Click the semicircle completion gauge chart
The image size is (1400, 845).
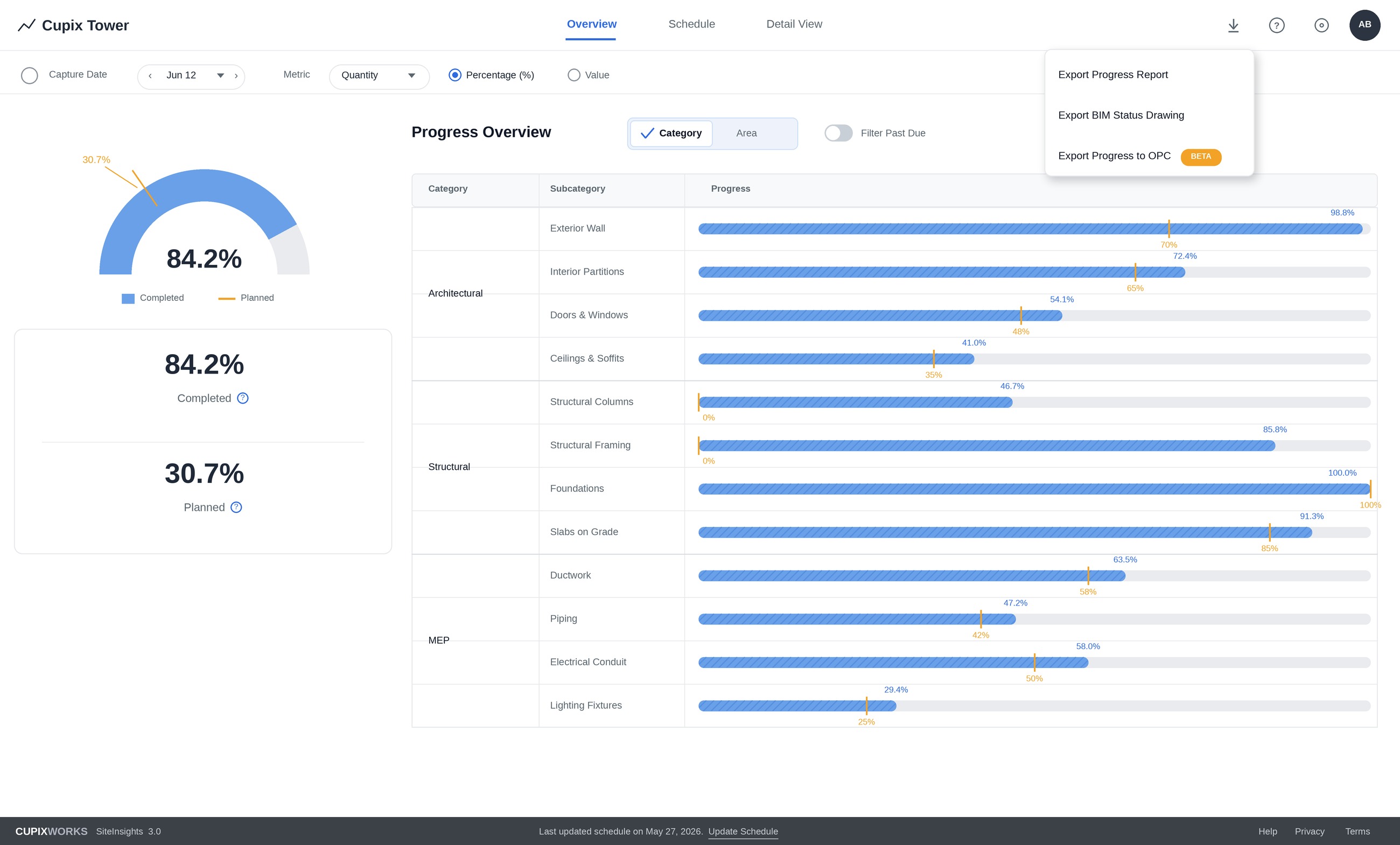pos(205,221)
